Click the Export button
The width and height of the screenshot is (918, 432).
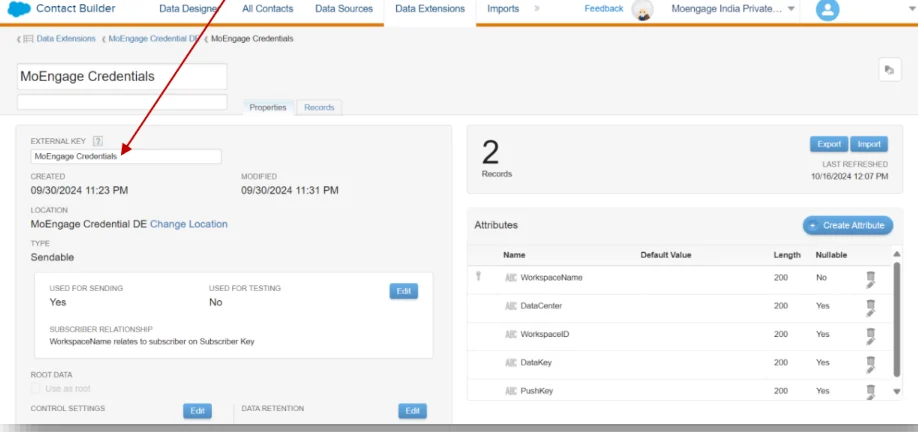[x=829, y=144]
